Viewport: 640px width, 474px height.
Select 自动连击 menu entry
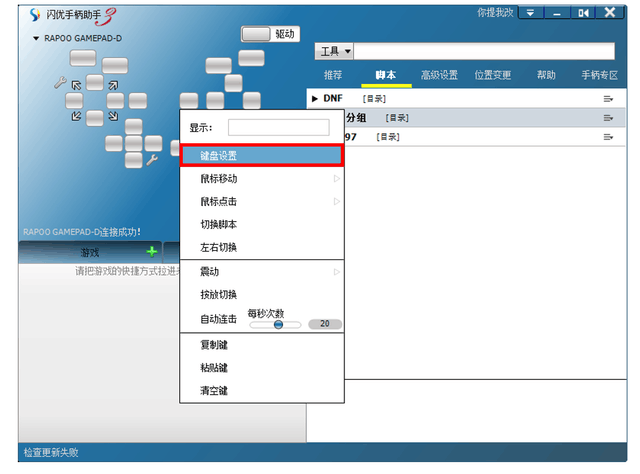(x=218, y=319)
